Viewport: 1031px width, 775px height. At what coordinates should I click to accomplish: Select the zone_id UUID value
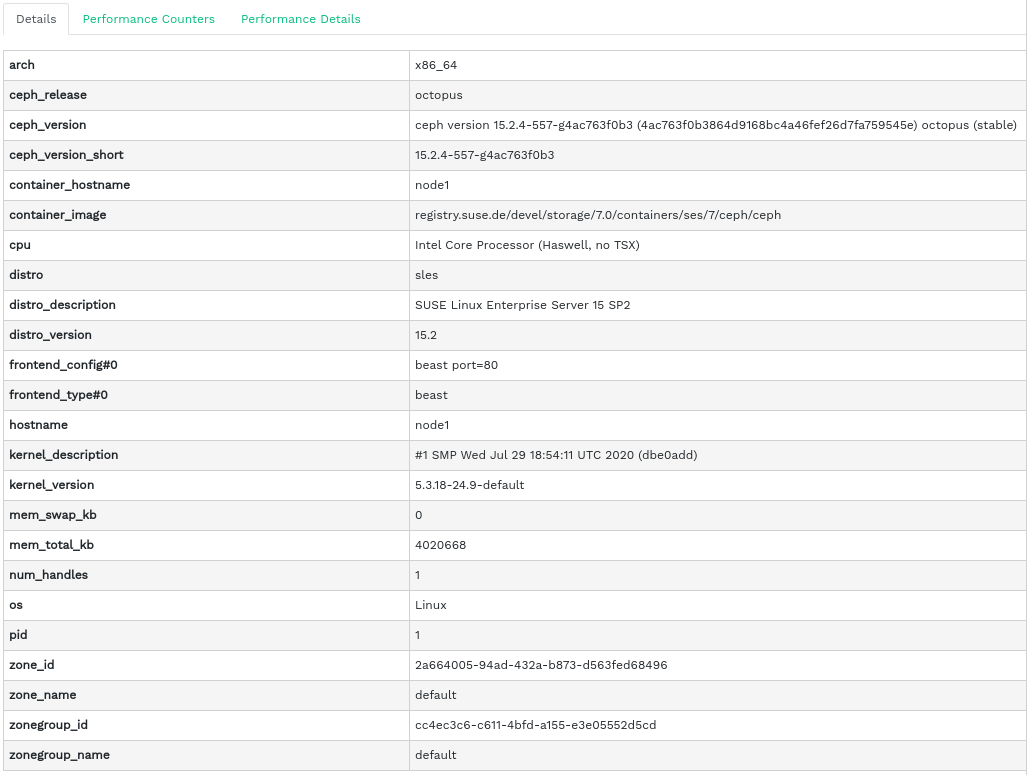pos(541,665)
